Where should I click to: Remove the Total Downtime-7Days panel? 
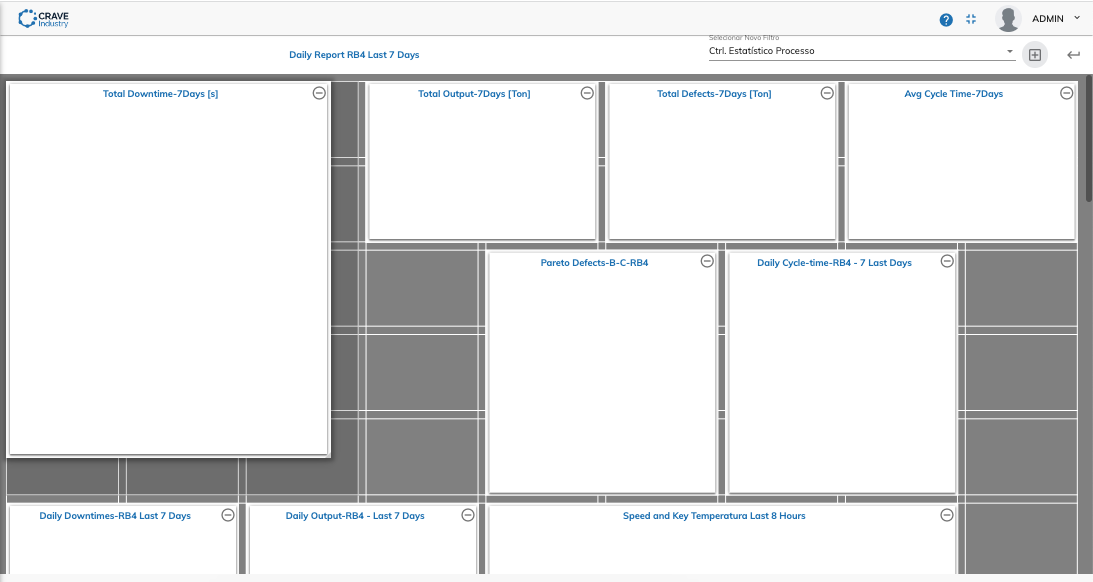(x=319, y=93)
